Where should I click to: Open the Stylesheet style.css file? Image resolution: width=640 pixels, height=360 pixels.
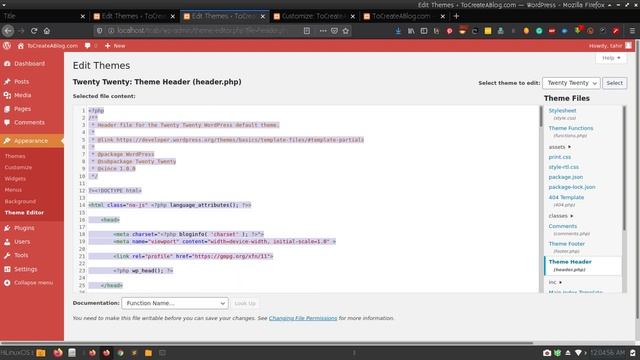click(562, 111)
